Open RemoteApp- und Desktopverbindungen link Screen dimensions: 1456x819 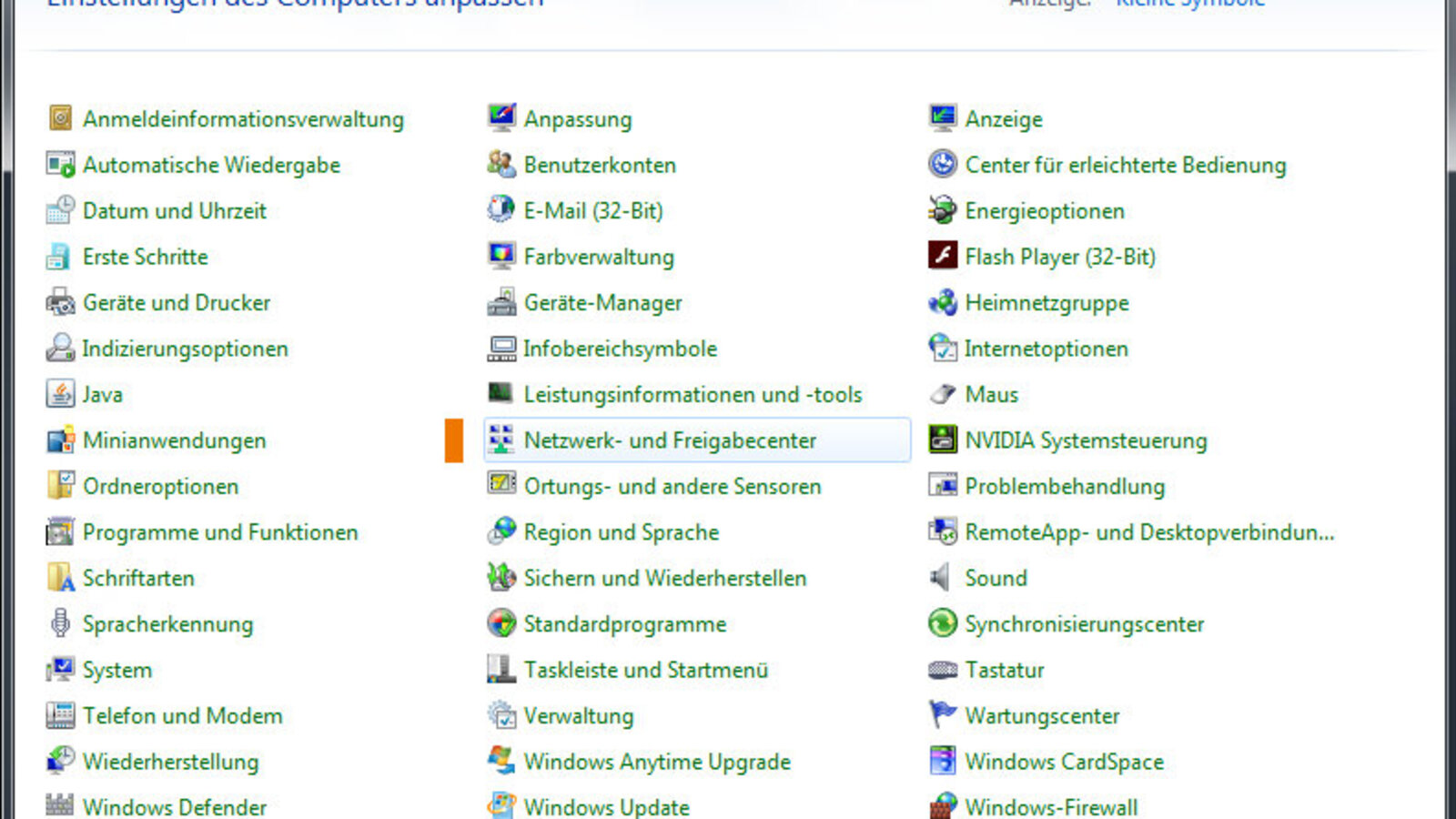pyautogui.click(x=1150, y=532)
